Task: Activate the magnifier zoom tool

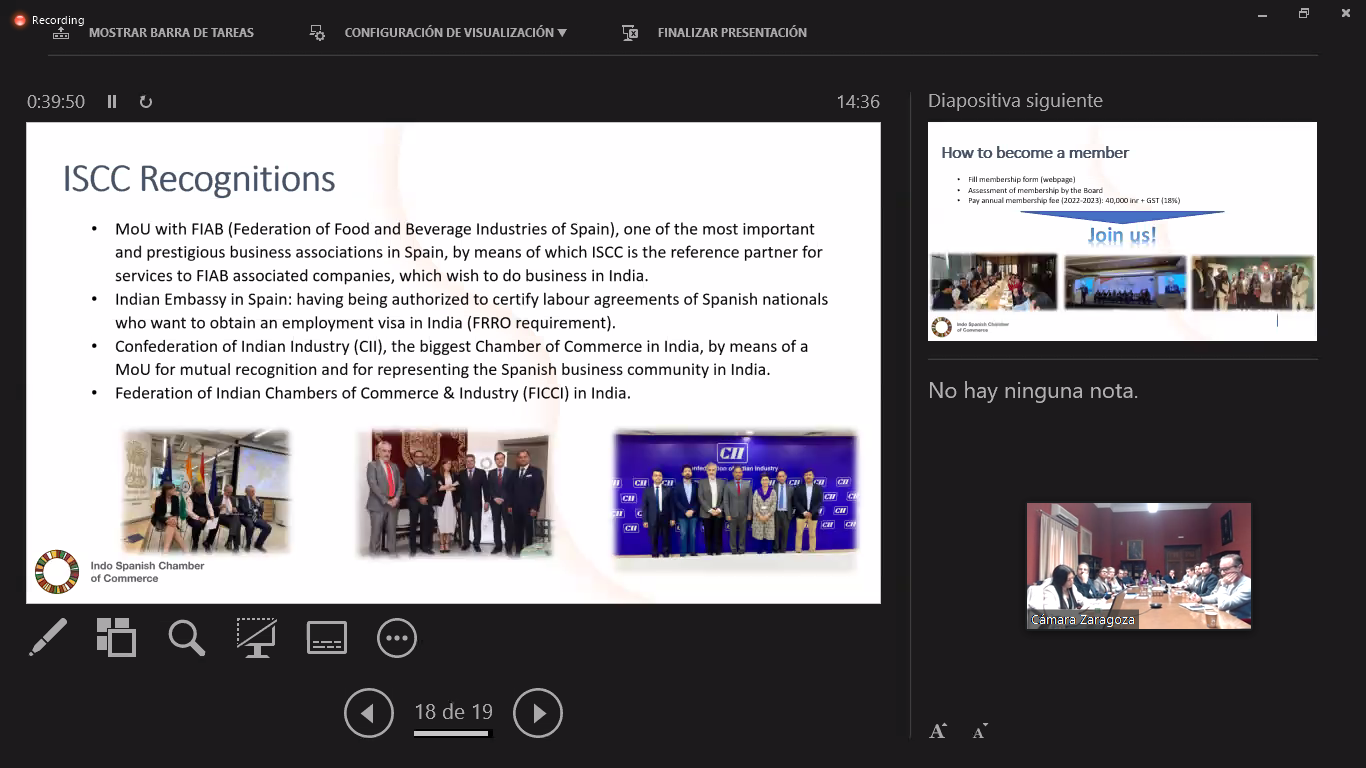Action: (x=186, y=638)
